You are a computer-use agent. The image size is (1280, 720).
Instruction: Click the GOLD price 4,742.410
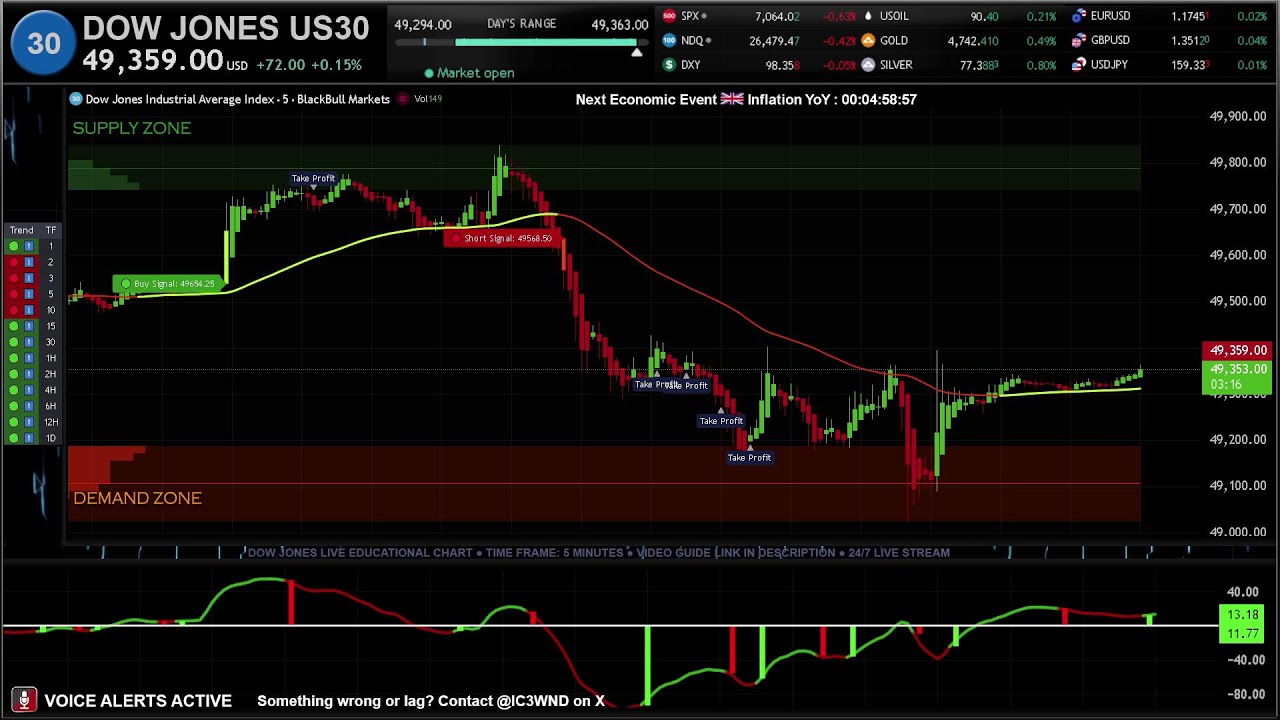pyautogui.click(x=973, y=41)
